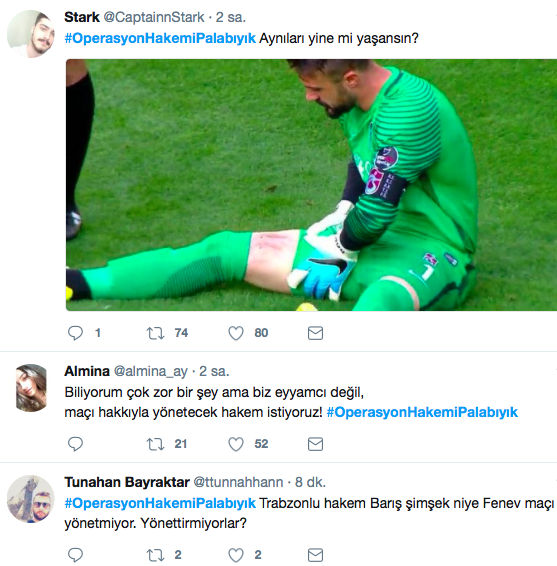Like Stark's tweet with 80 likes
Image resolution: width=557 pixels, height=566 pixels.
(x=236, y=333)
